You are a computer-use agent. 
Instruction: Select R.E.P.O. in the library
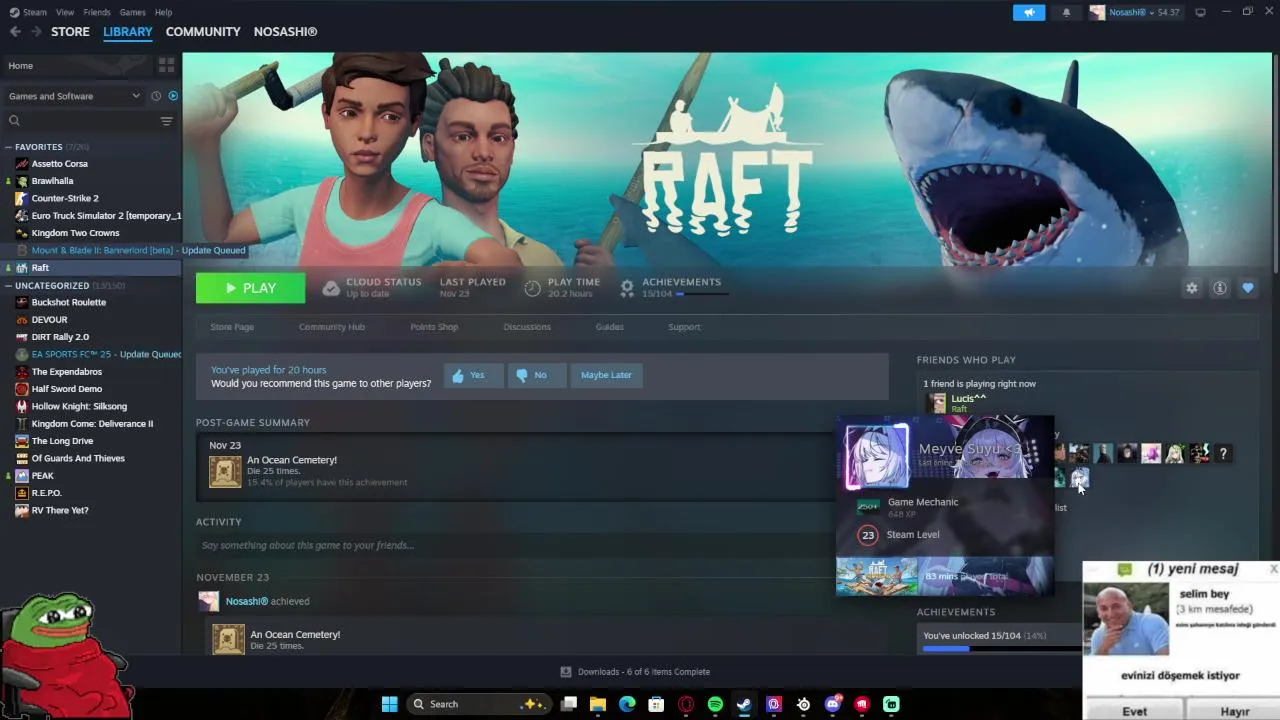(46, 493)
